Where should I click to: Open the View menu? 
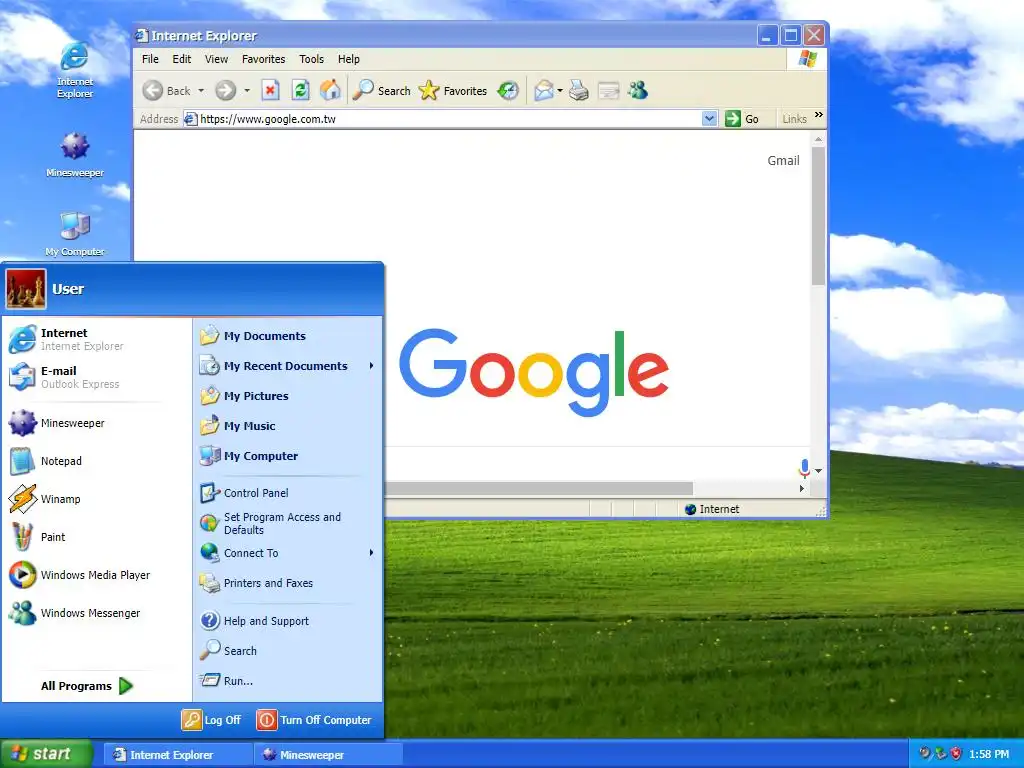coord(216,59)
